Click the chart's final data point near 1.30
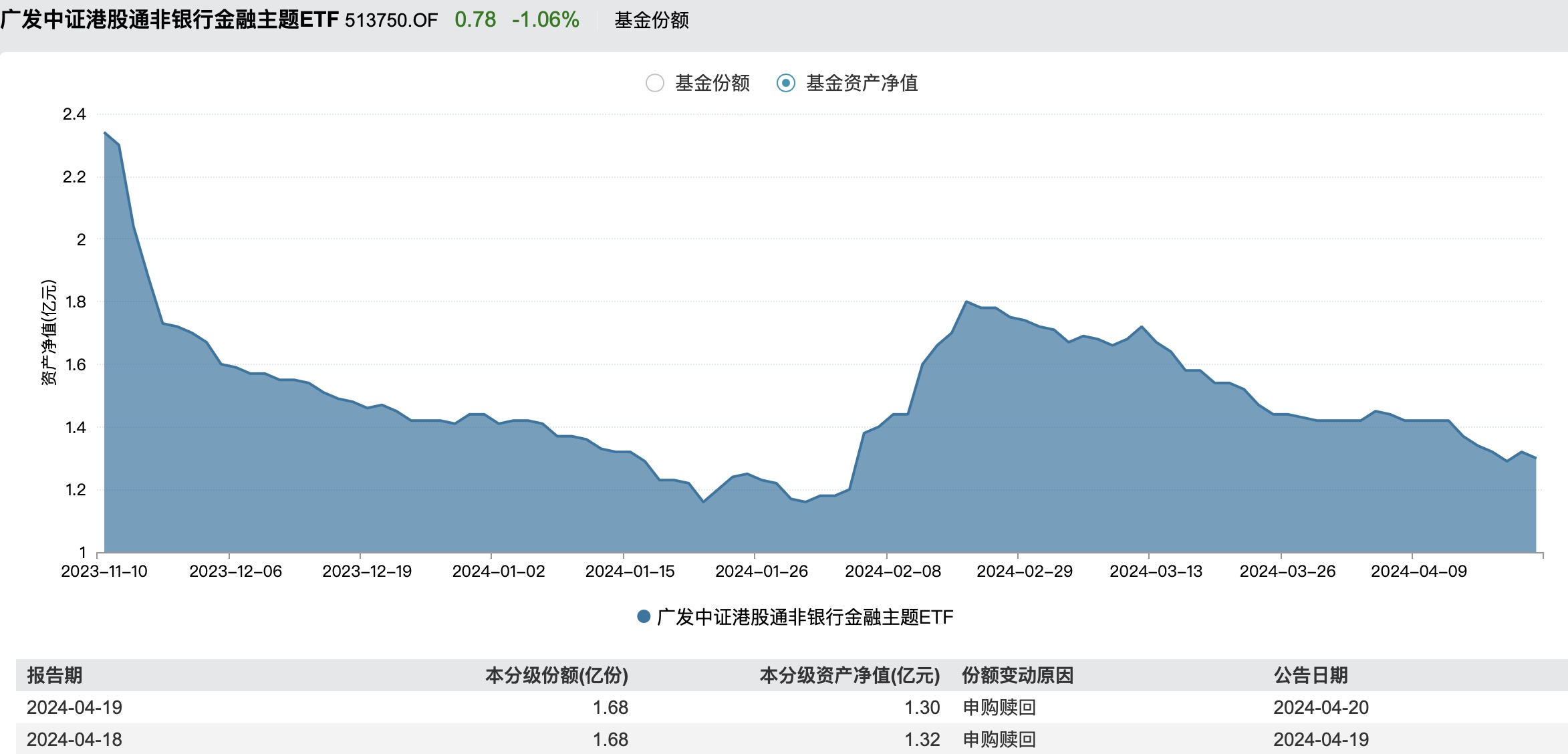This screenshot has width=1568, height=754. pyautogui.click(x=1535, y=458)
